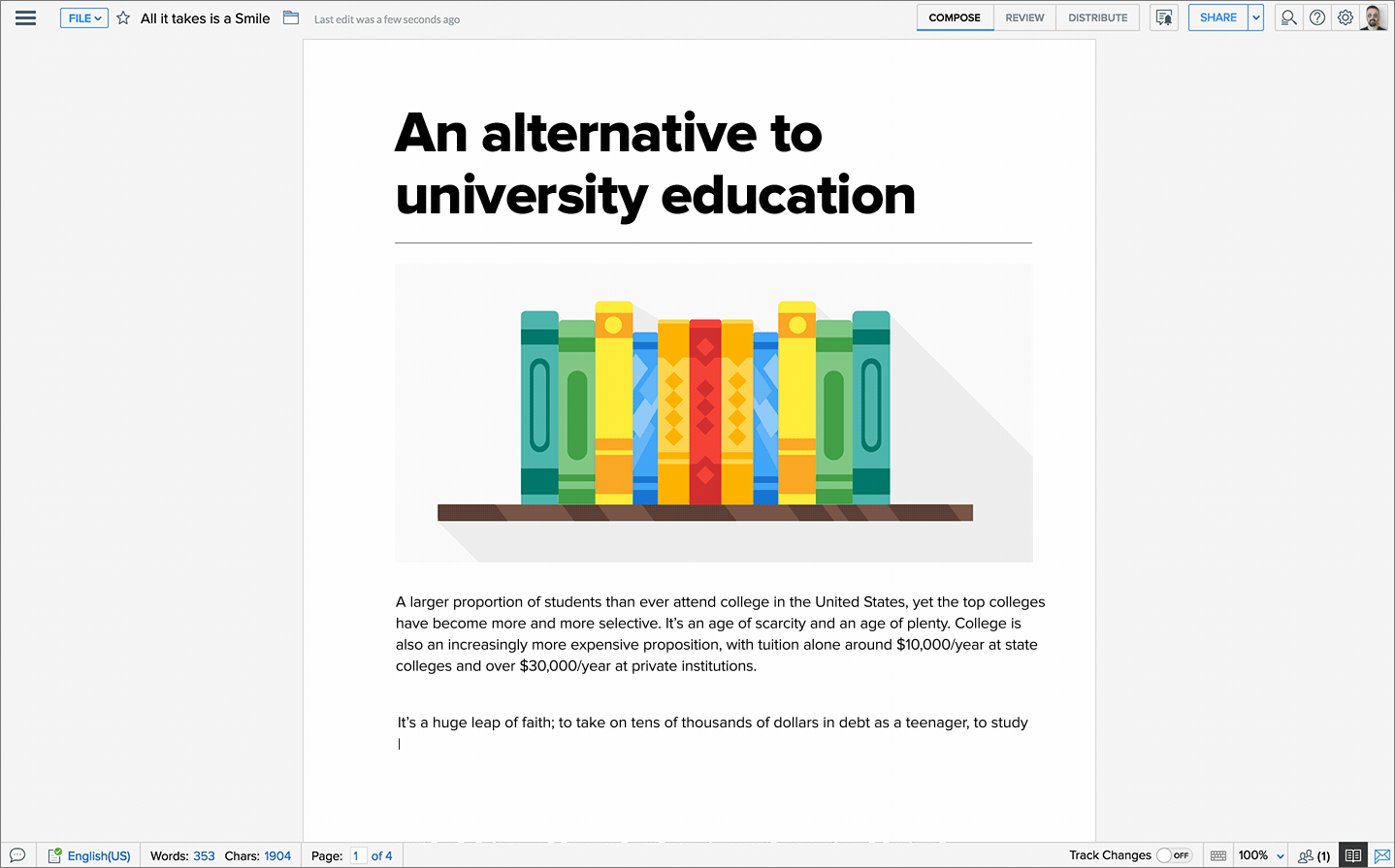
Task: Open the comments speech bubble in status bar
Action: tap(17, 855)
